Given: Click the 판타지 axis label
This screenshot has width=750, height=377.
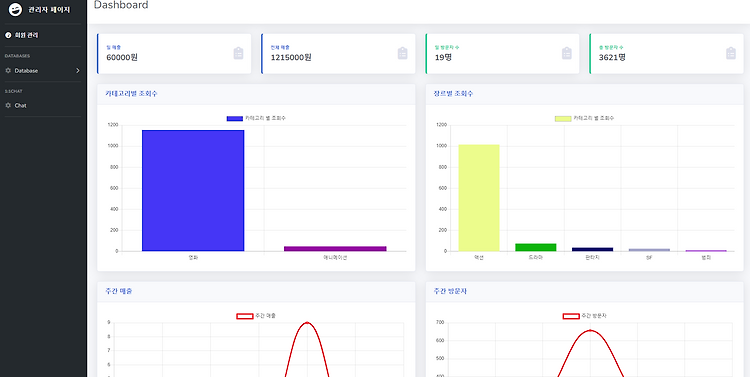Looking at the screenshot, I should [x=593, y=258].
